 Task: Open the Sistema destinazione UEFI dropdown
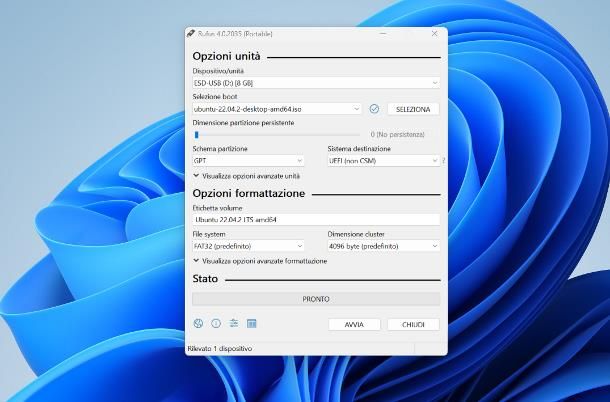pyautogui.click(x=384, y=161)
